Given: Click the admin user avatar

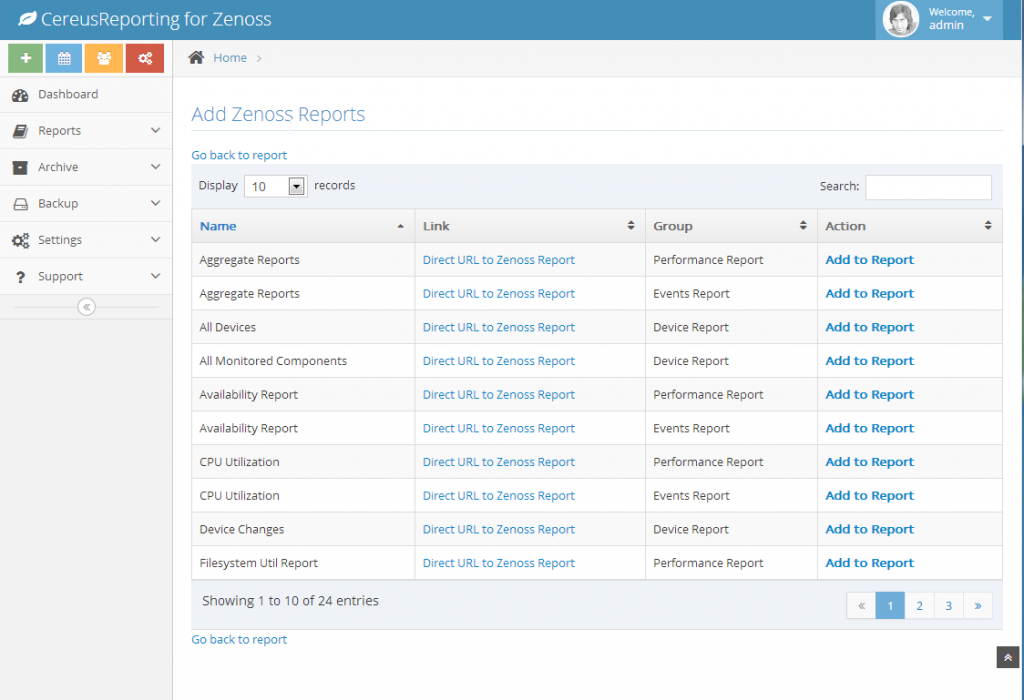Looking at the screenshot, I should click(901, 19).
